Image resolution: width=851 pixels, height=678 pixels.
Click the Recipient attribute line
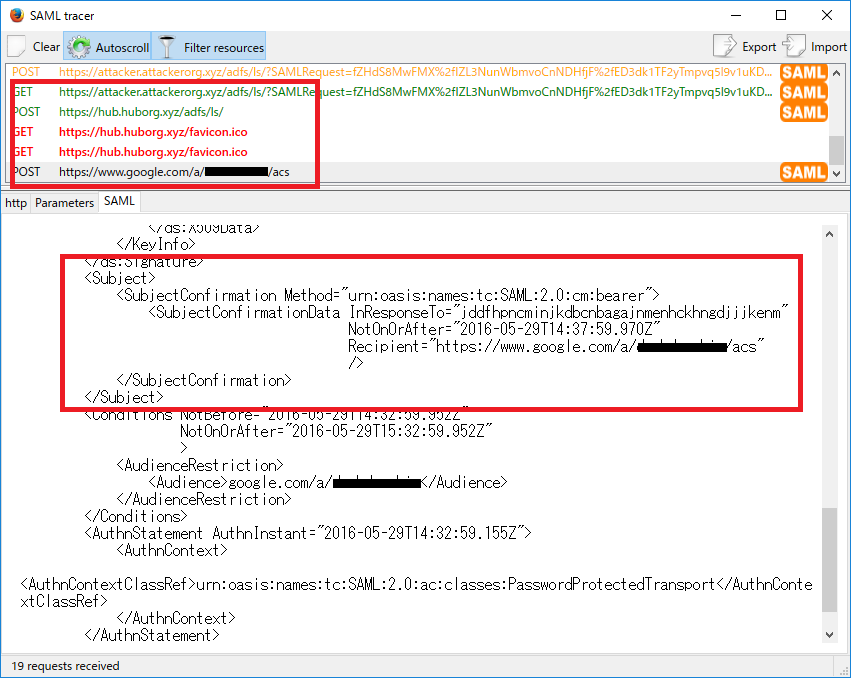pyautogui.click(x=556, y=346)
